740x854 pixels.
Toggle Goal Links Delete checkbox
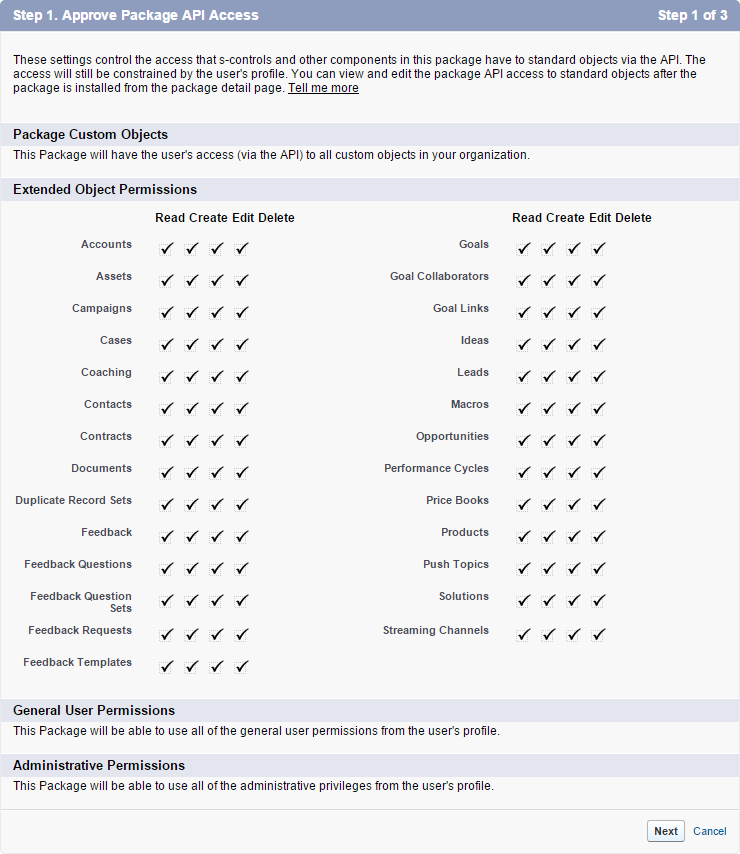tap(599, 313)
